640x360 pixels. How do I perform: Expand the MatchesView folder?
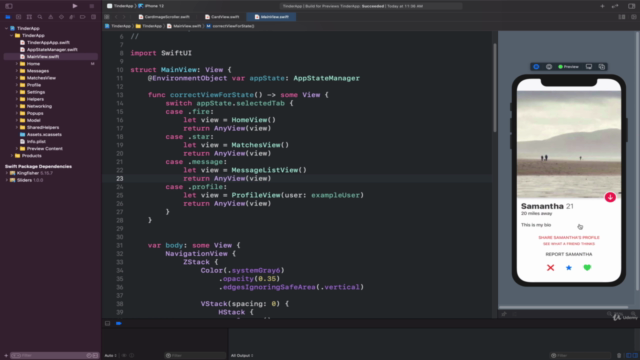[17, 78]
